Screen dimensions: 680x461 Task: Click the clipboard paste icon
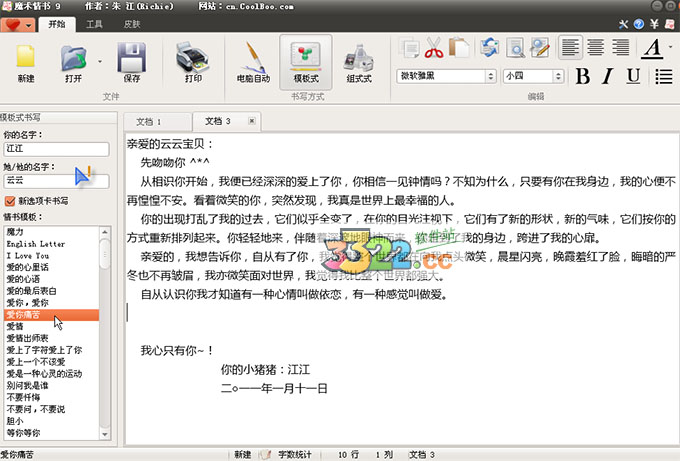click(459, 47)
